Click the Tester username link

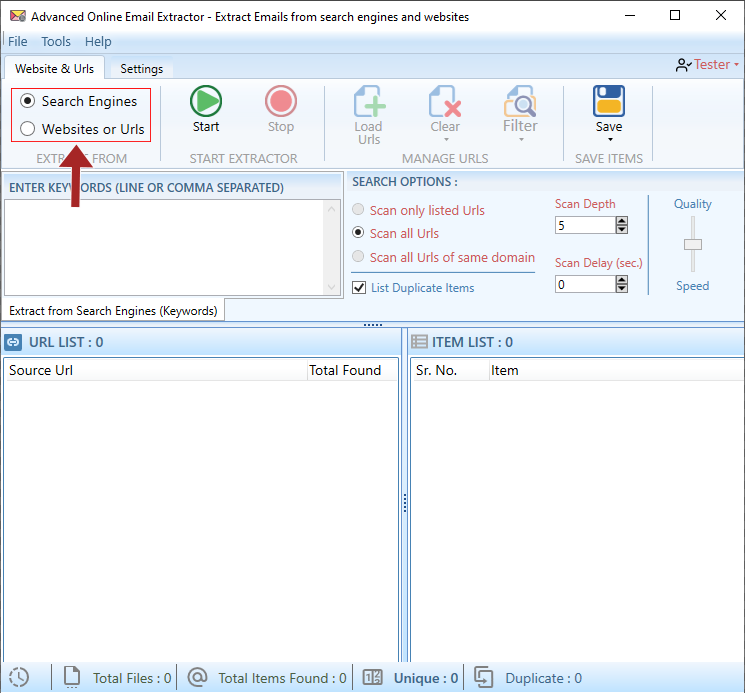[712, 65]
